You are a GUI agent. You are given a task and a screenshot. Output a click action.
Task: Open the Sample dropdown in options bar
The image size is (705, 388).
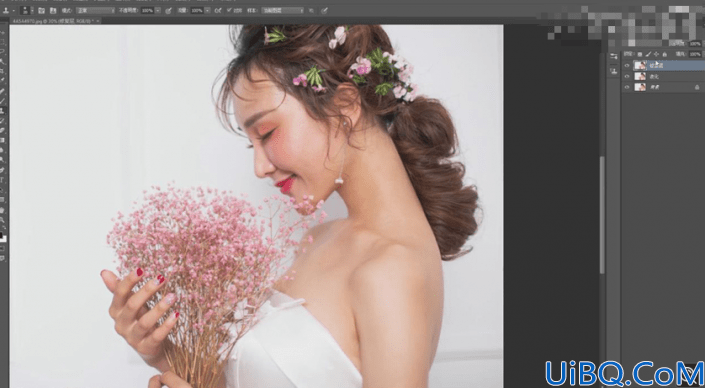click(x=282, y=10)
